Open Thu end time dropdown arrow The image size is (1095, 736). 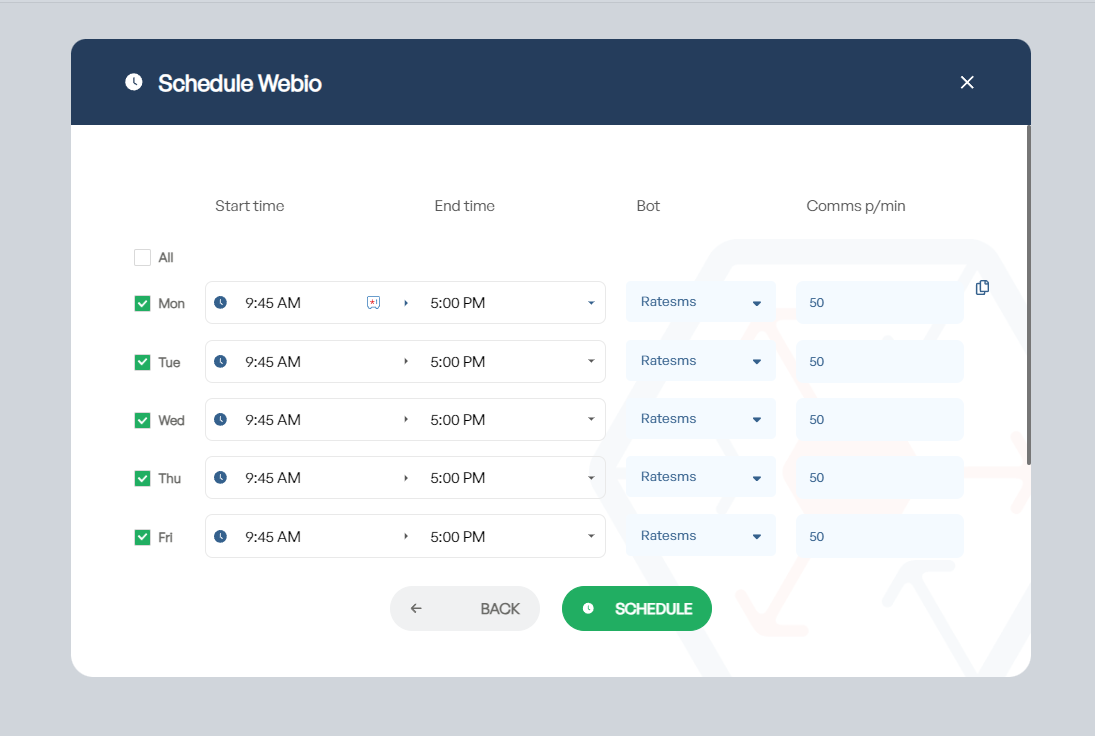591,478
